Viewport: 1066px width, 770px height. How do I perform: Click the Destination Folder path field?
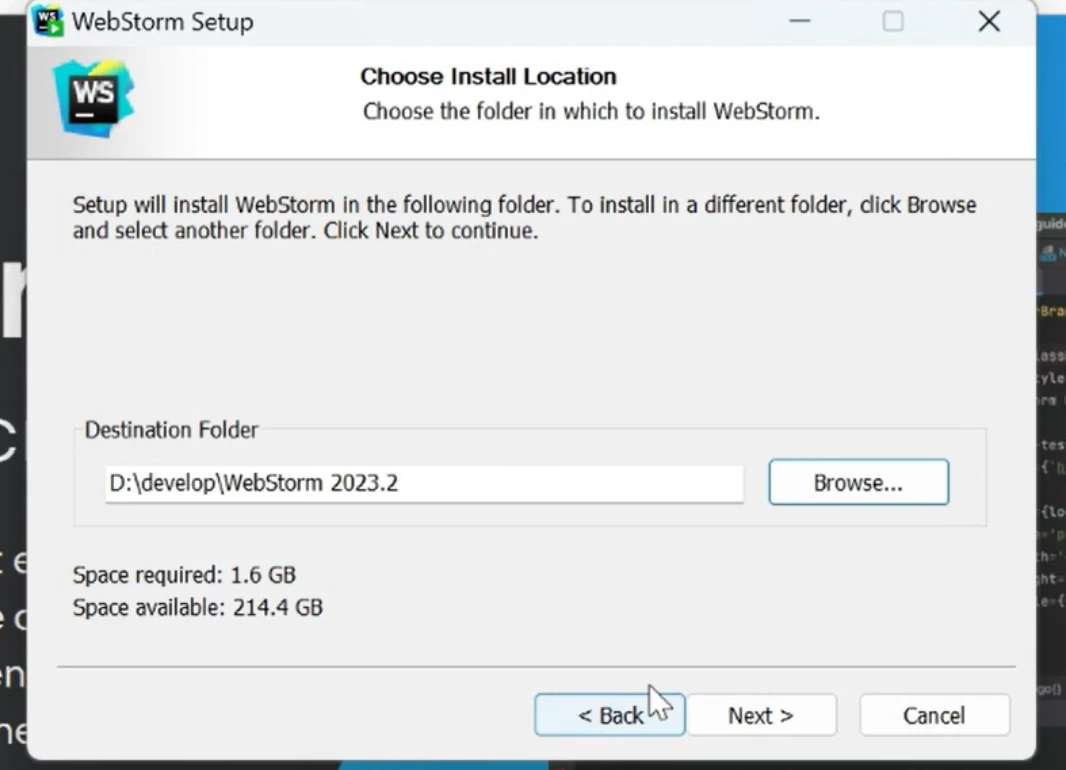pyautogui.click(x=424, y=483)
